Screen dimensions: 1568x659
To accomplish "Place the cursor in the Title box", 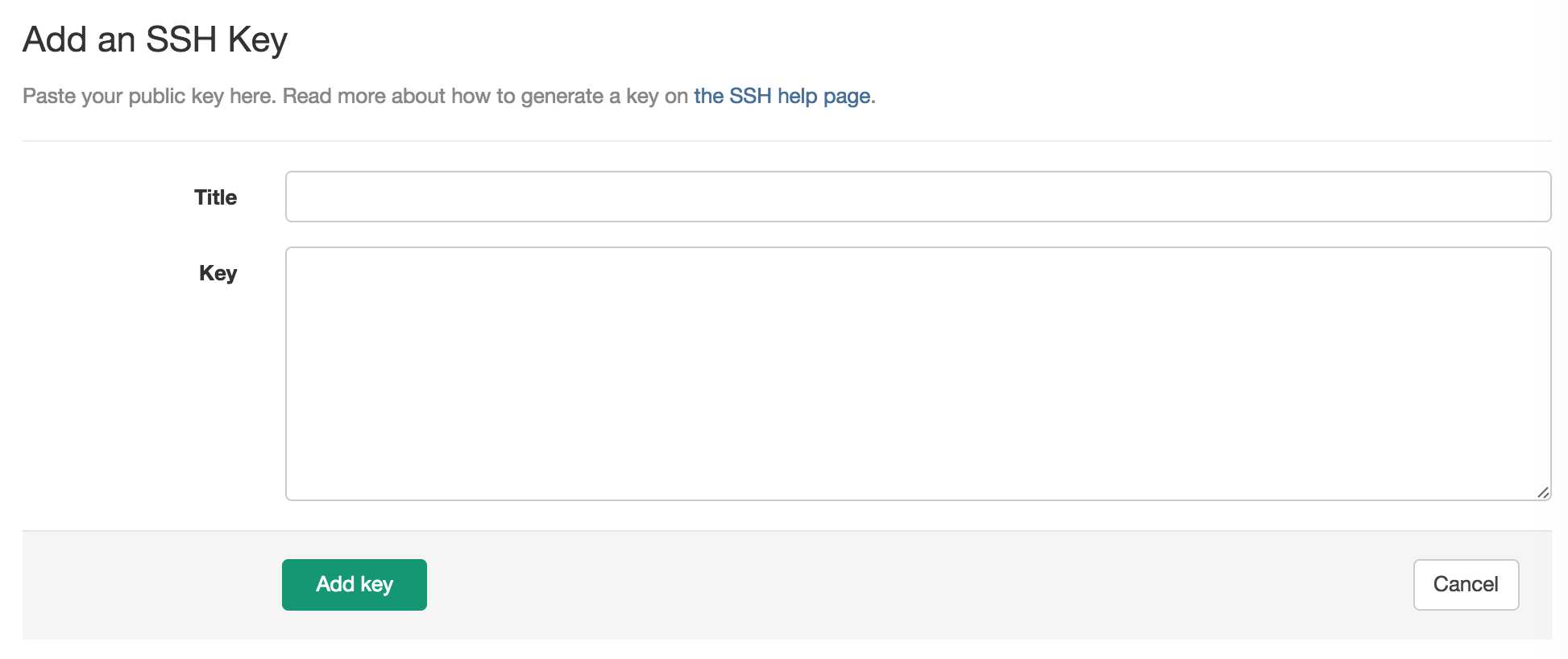I will tap(918, 197).
